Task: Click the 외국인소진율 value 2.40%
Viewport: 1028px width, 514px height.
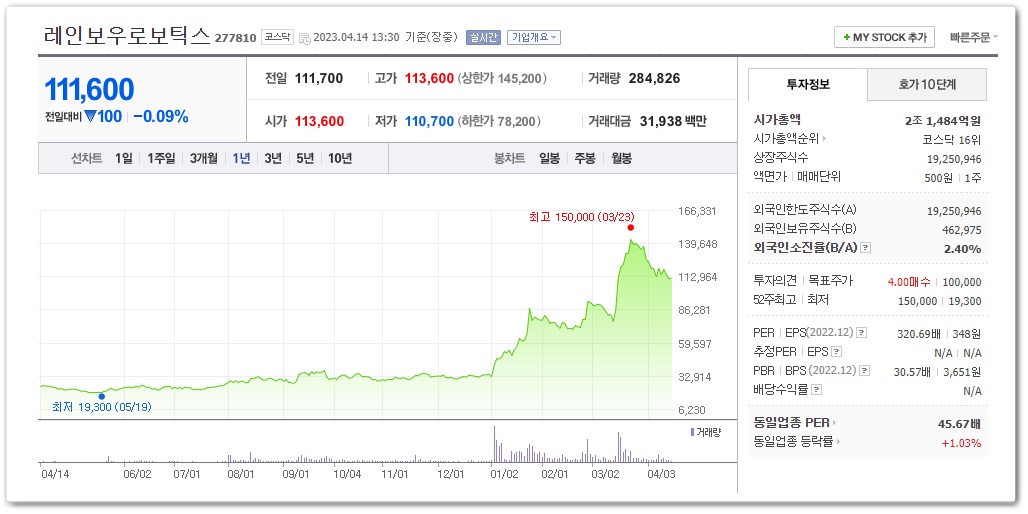Action: pyautogui.click(x=963, y=248)
